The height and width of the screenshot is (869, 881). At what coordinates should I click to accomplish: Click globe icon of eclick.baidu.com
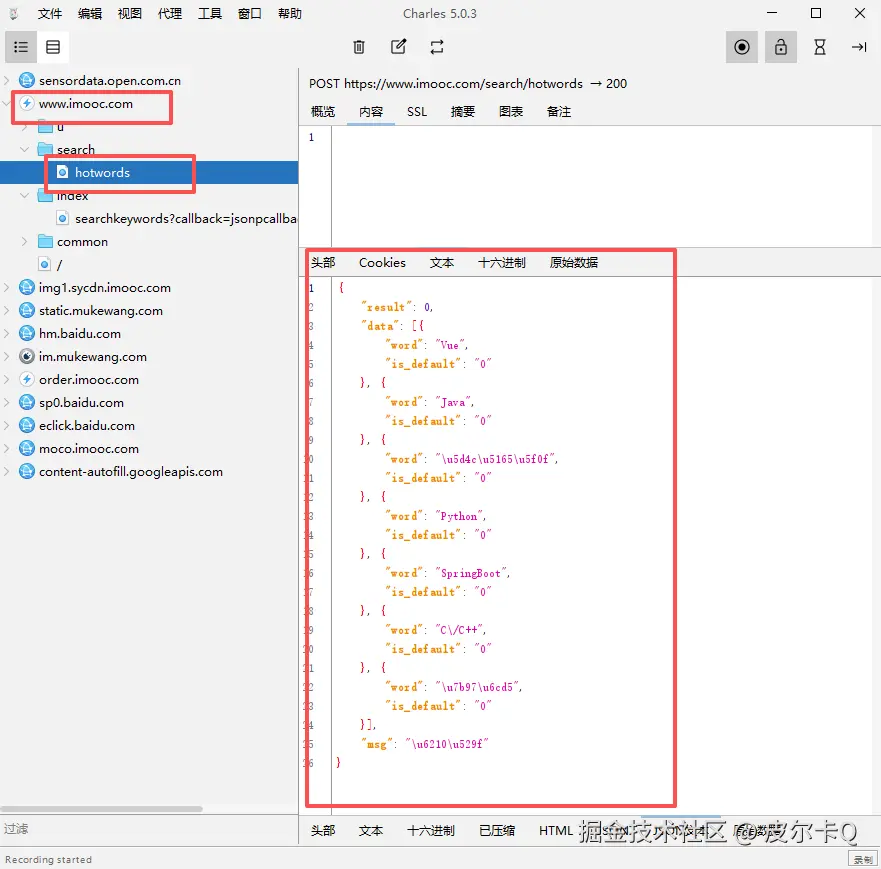tap(26, 426)
